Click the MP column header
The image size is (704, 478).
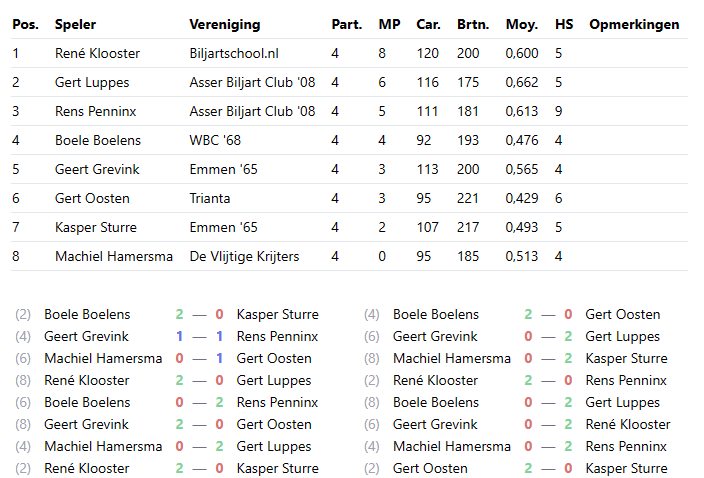click(x=389, y=24)
